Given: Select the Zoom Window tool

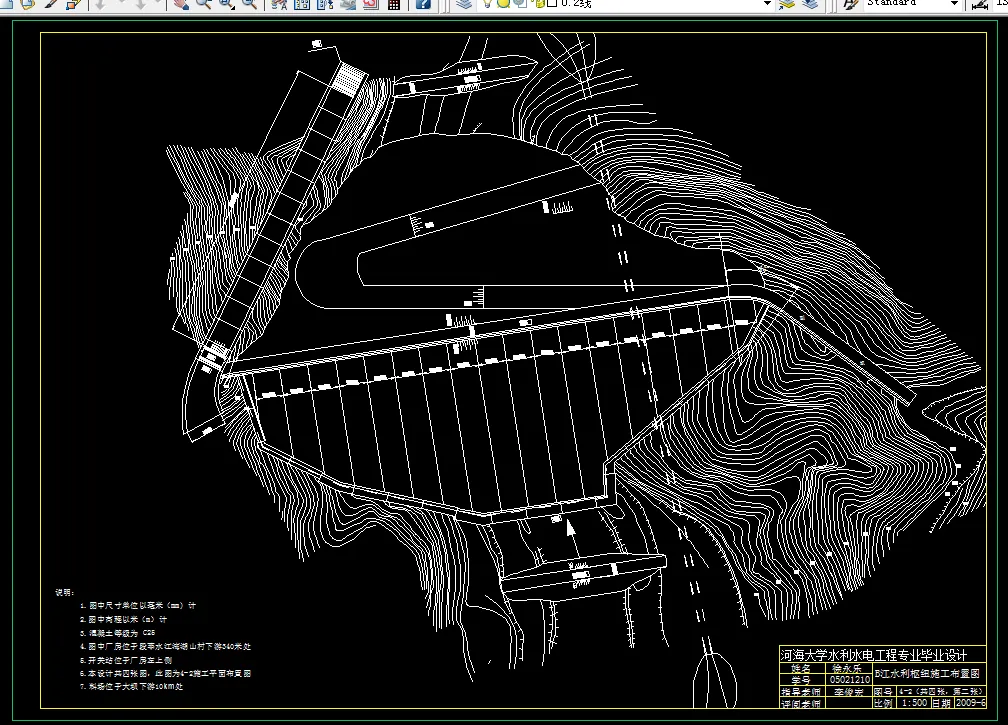Looking at the screenshot, I should click(x=227, y=4).
